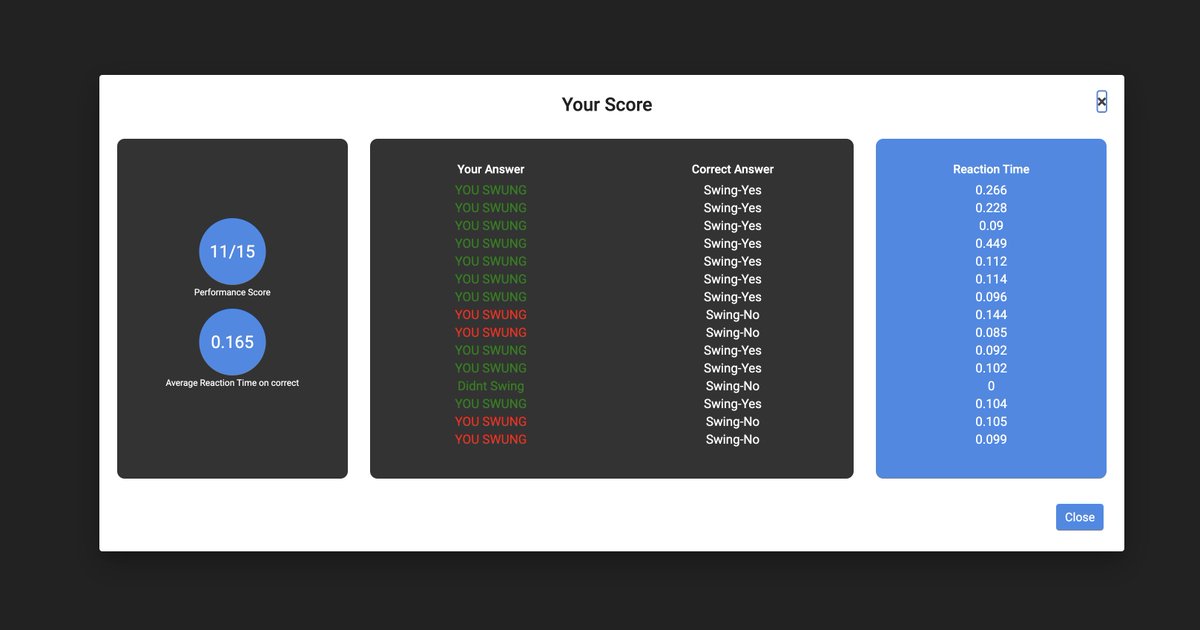Select reaction time value 0.099
Image resolution: width=1200 pixels, height=630 pixels.
click(x=991, y=440)
